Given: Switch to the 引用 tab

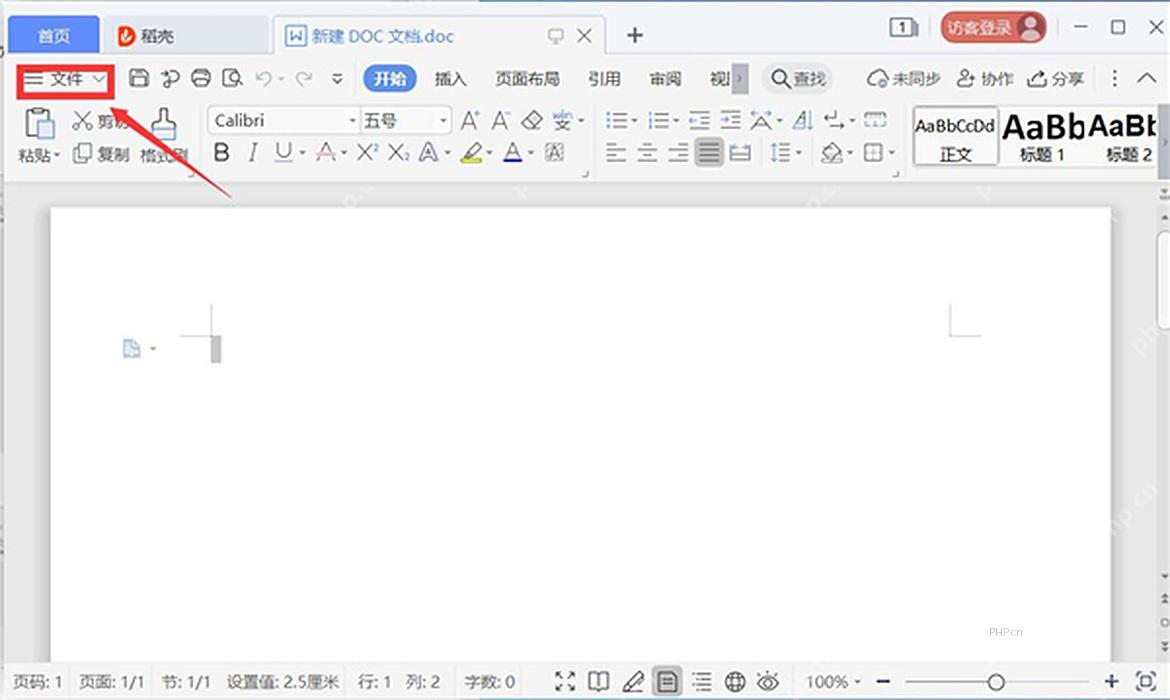Looking at the screenshot, I should pos(604,78).
